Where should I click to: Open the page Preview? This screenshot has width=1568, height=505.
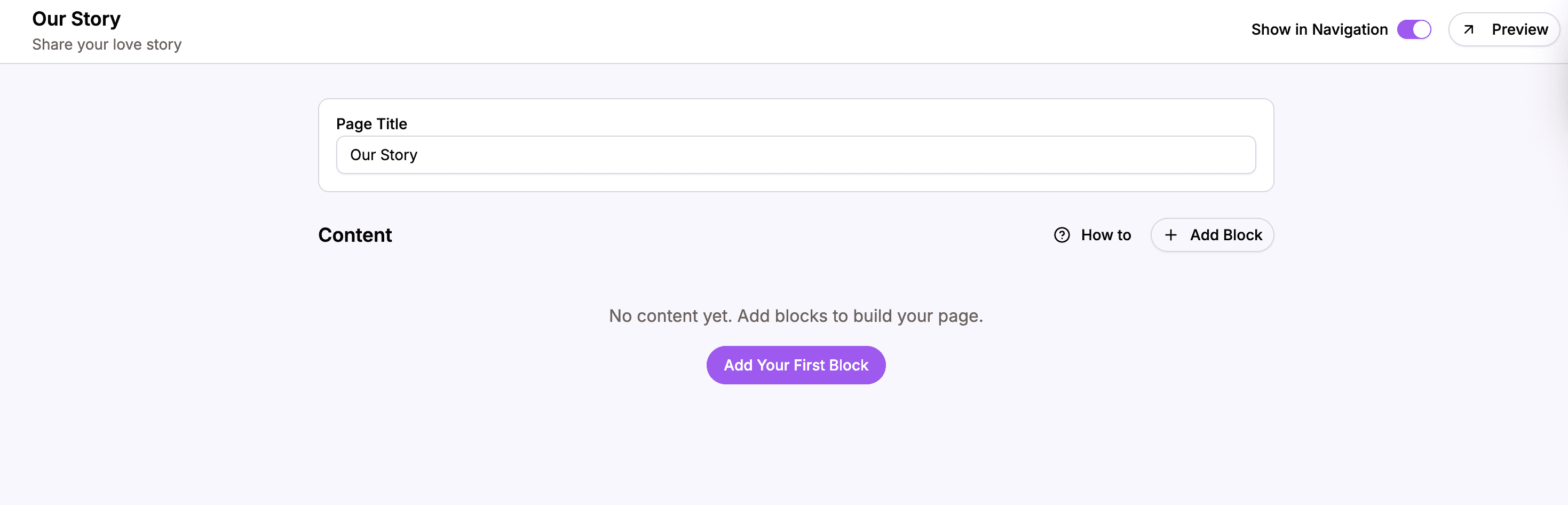(x=1503, y=29)
